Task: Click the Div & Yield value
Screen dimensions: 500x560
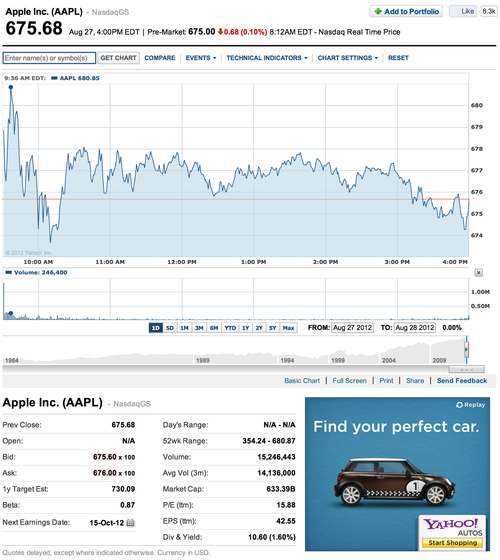Action: tap(272, 537)
